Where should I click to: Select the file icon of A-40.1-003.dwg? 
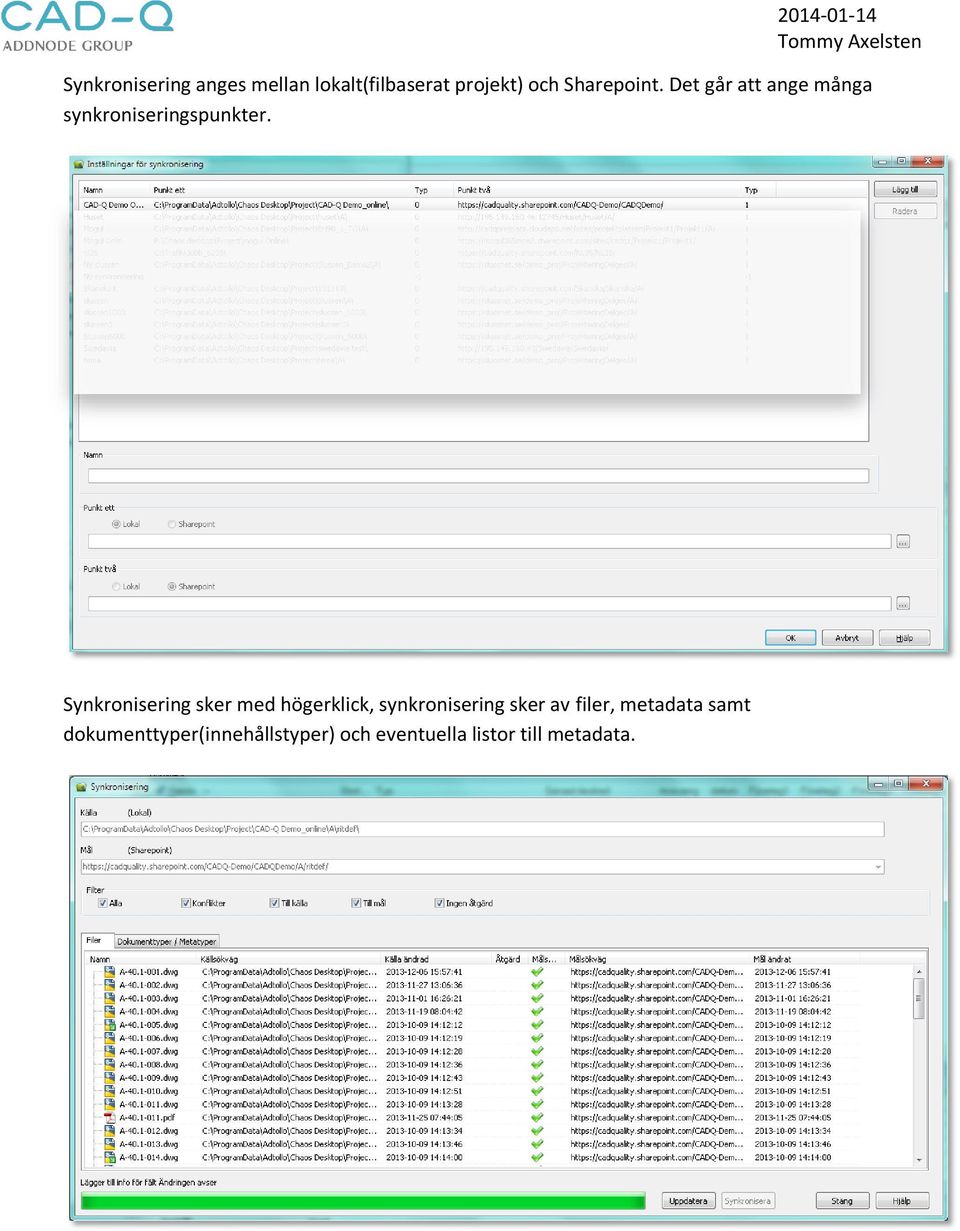pyautogui.click(x=109, y=998)
